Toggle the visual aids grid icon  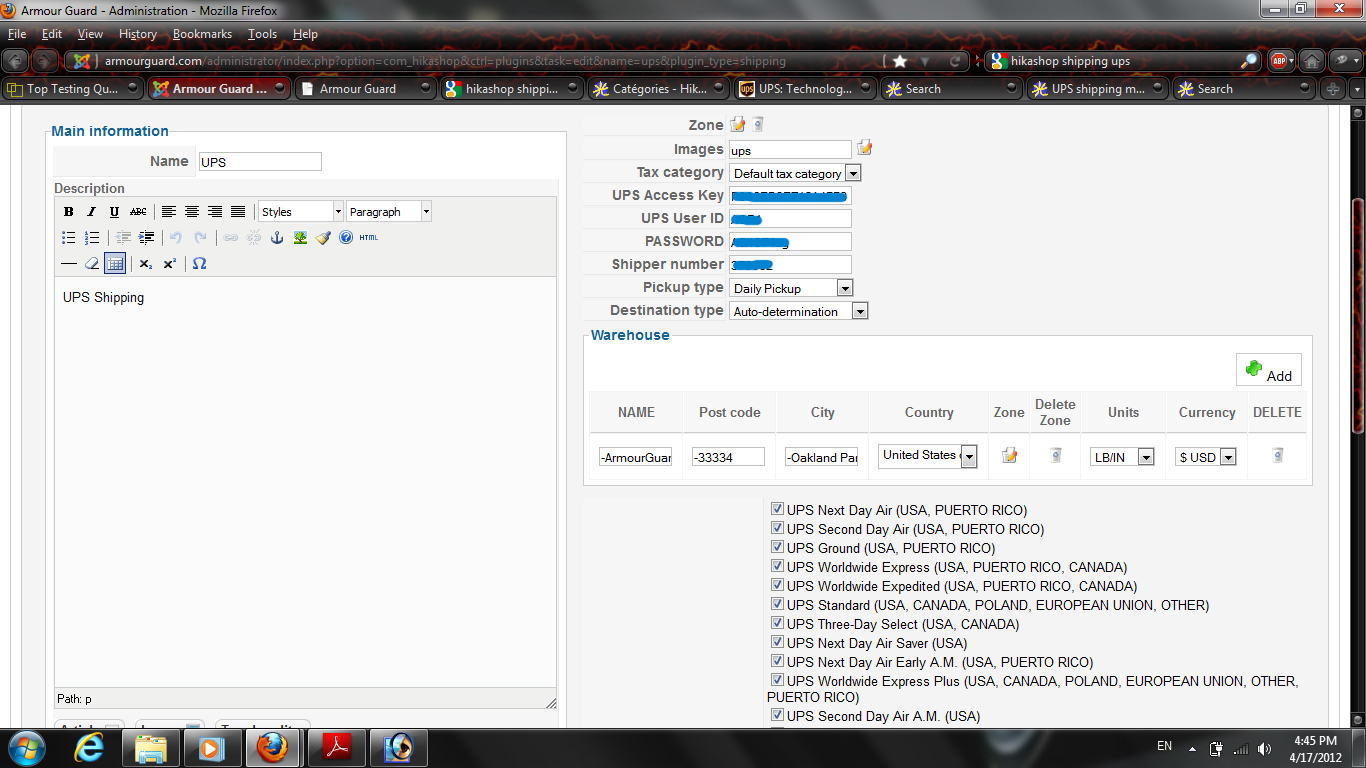pos(114,264)
